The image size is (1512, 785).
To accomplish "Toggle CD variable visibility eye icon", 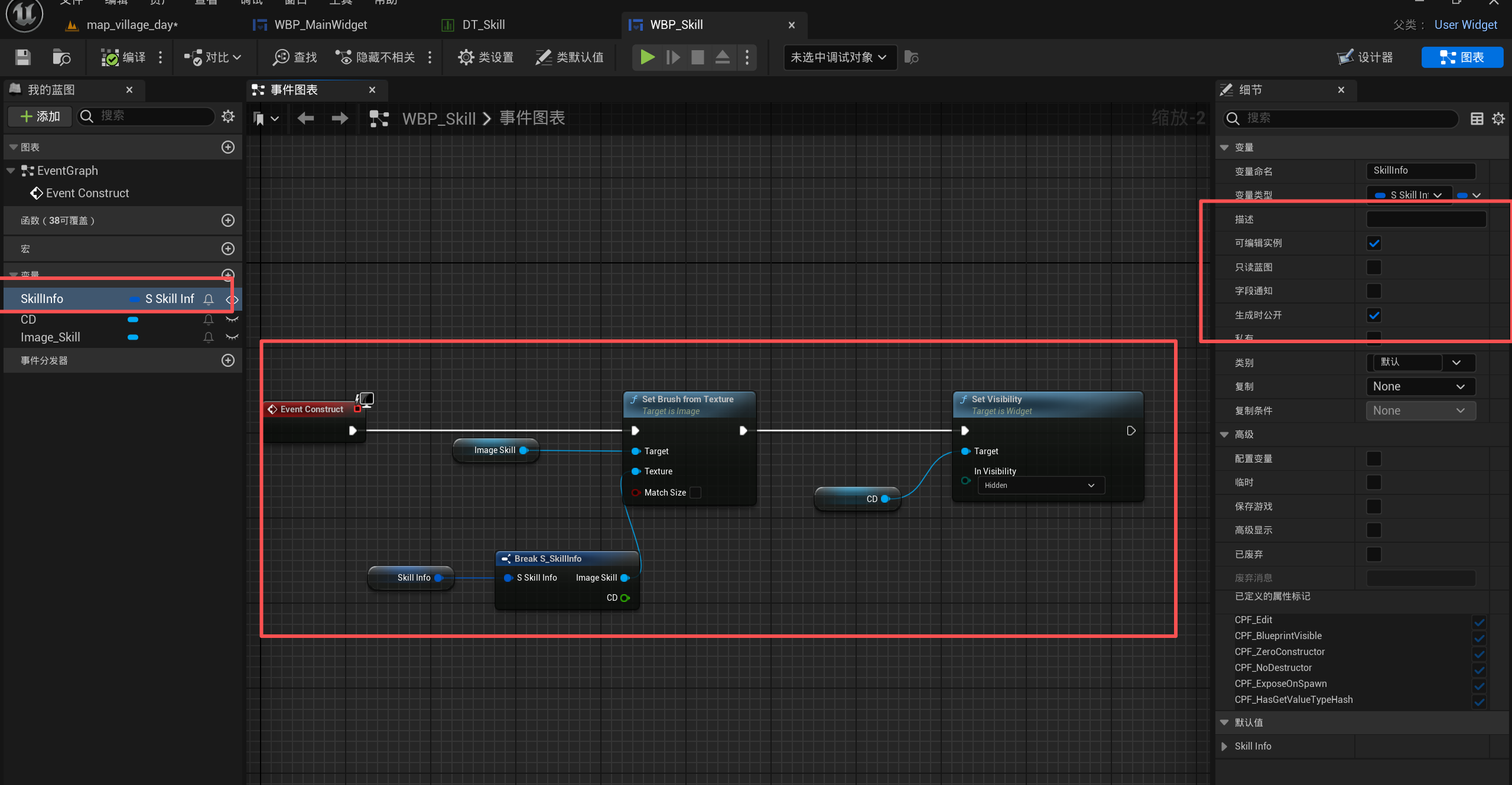I will coord(232,320).
